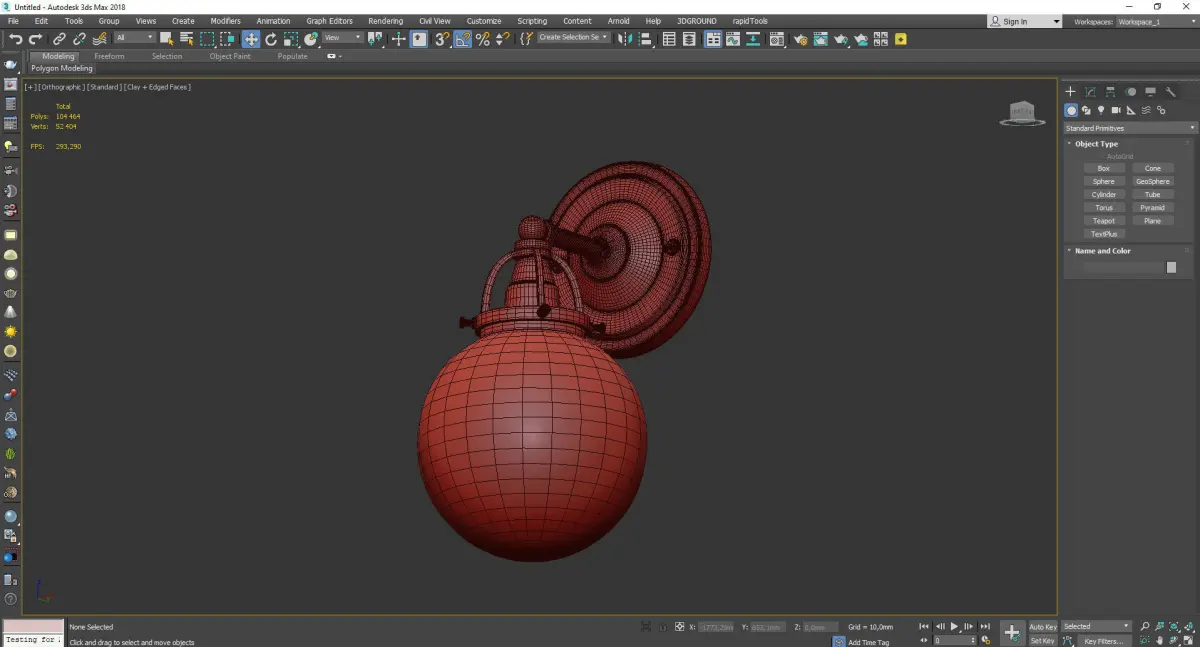Image resolution: width=1200 pixels, height=647 pixels.
Task: Open the Hierarchy panel tab icon
Action: [1110, 92]
